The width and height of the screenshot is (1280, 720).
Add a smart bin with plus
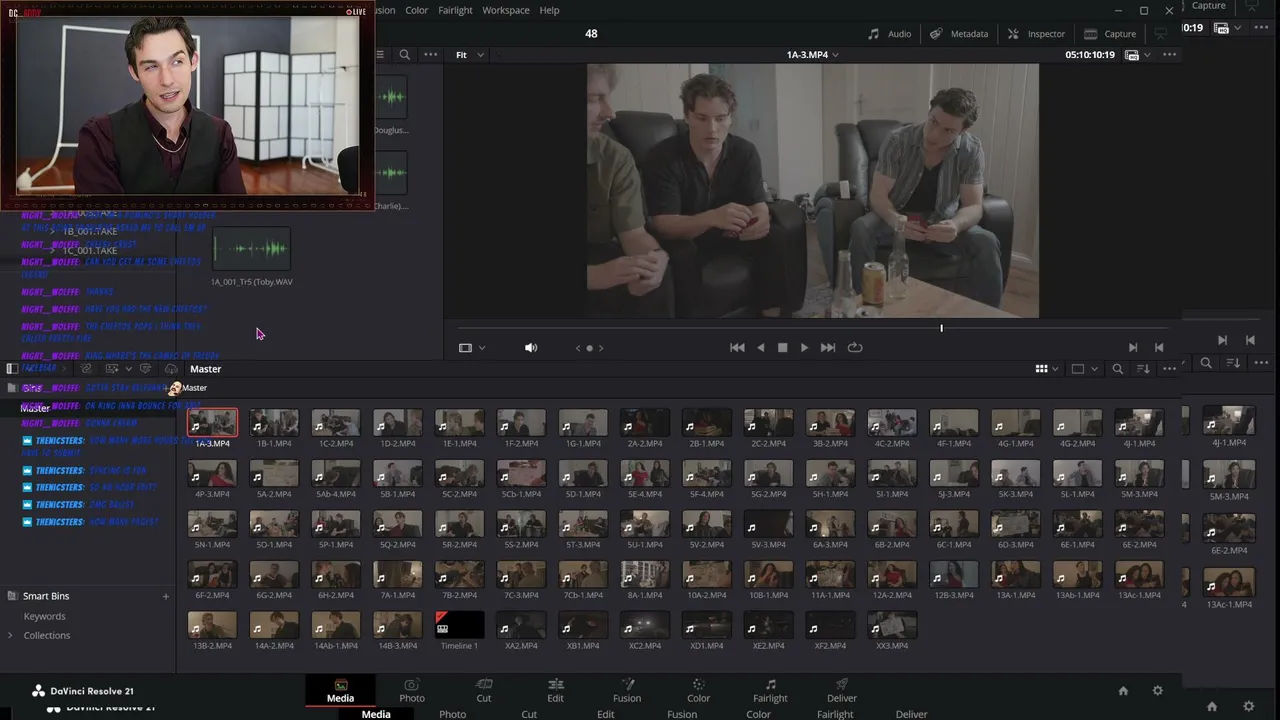pos(166,597)
